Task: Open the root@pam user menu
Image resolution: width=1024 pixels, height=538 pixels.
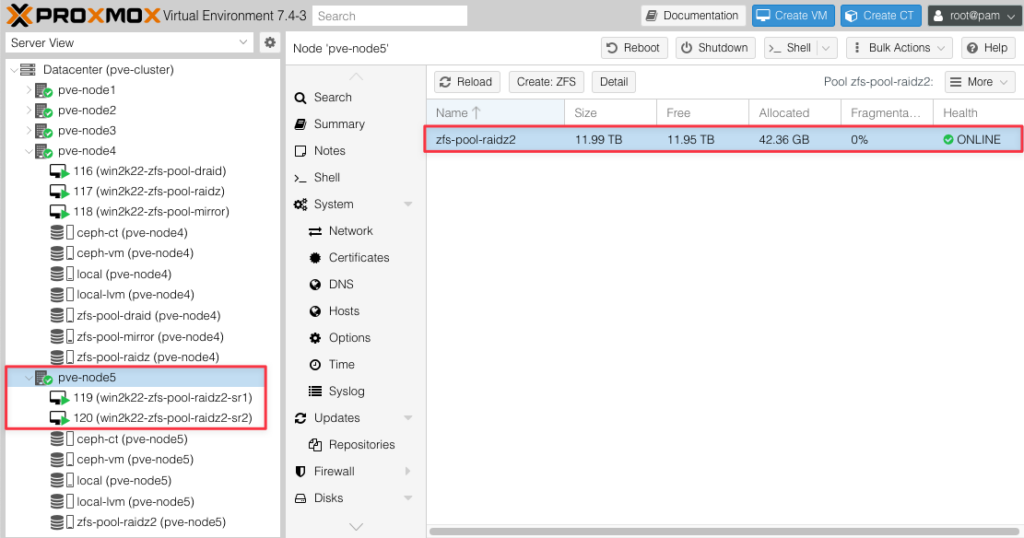Action: coord(973,16)
